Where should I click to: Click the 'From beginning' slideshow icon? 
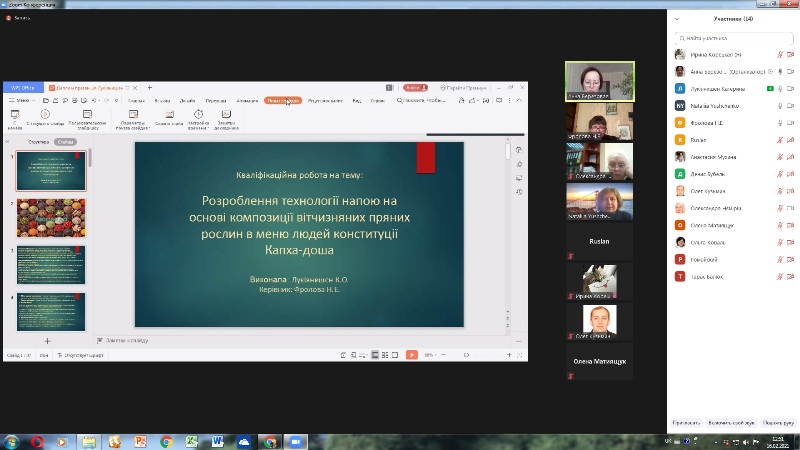point(15,115)
